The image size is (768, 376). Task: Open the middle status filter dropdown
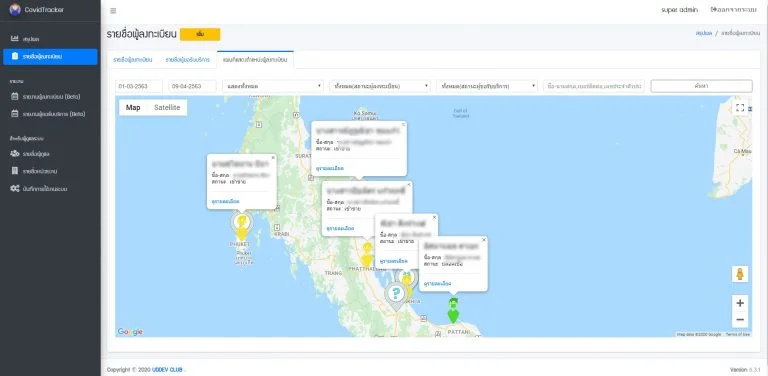tap(380, 86)
